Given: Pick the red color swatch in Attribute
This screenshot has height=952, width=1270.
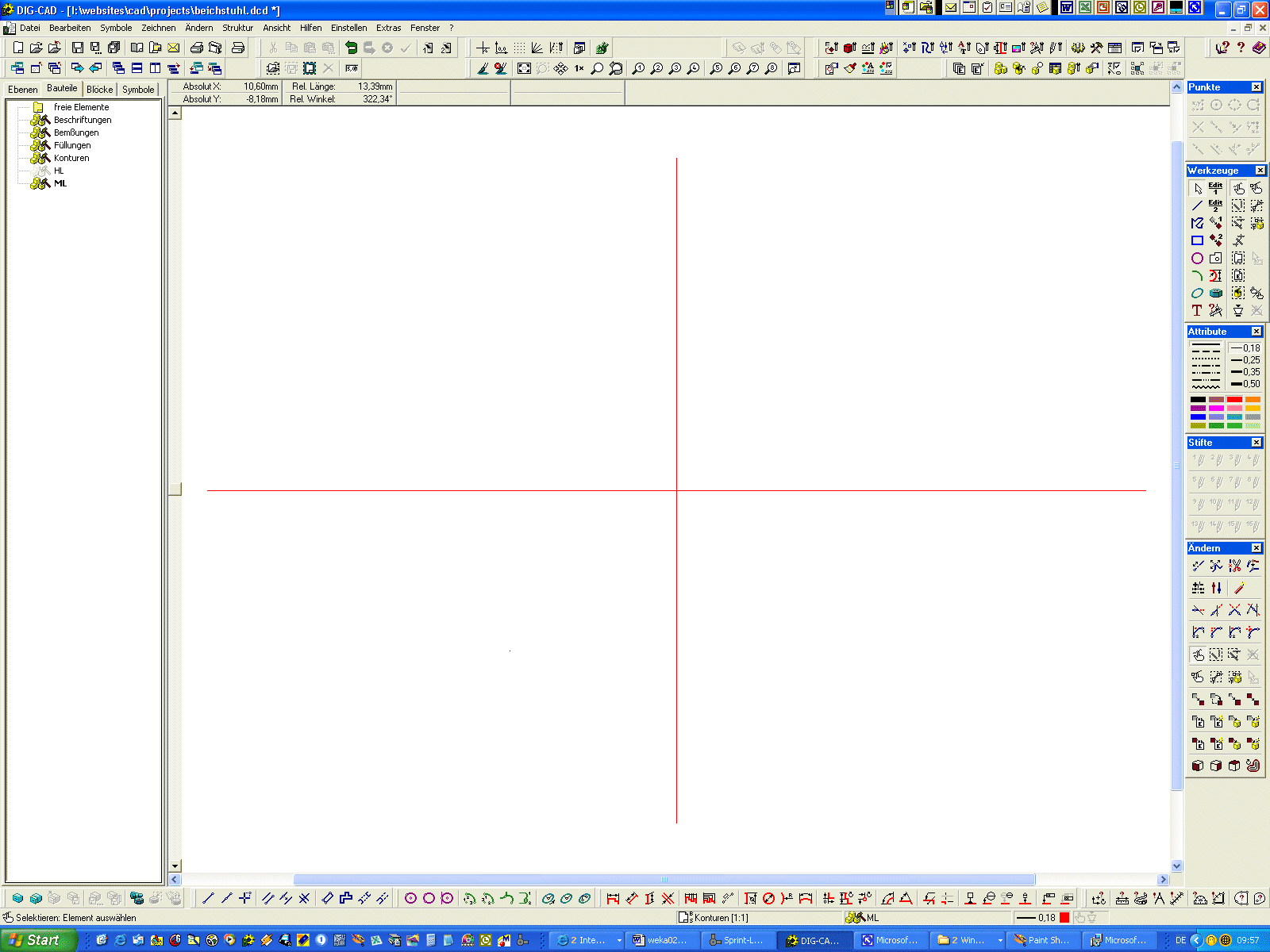Looking at the screenshot, I should coord(1234,400).
